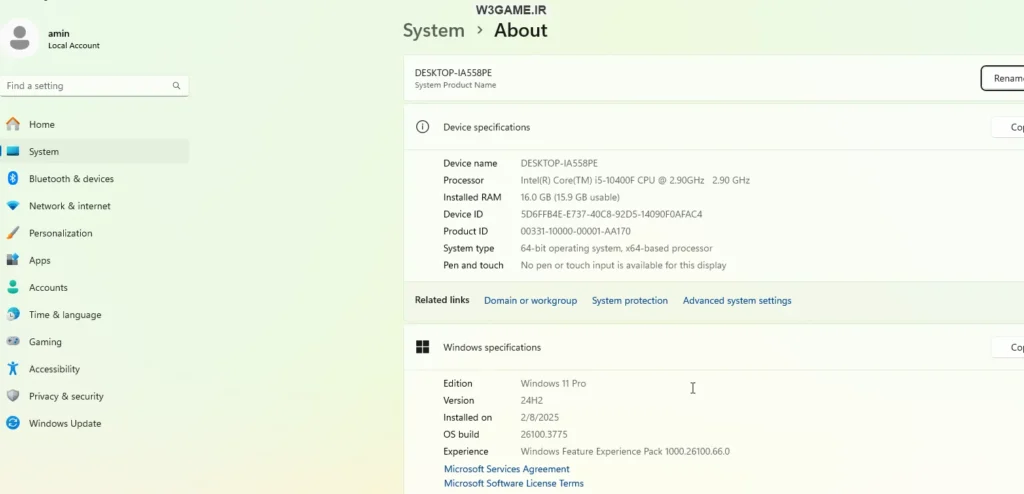The image size is (1024, 494).
Task: Click the Device ID value
Action: [611, 214]
